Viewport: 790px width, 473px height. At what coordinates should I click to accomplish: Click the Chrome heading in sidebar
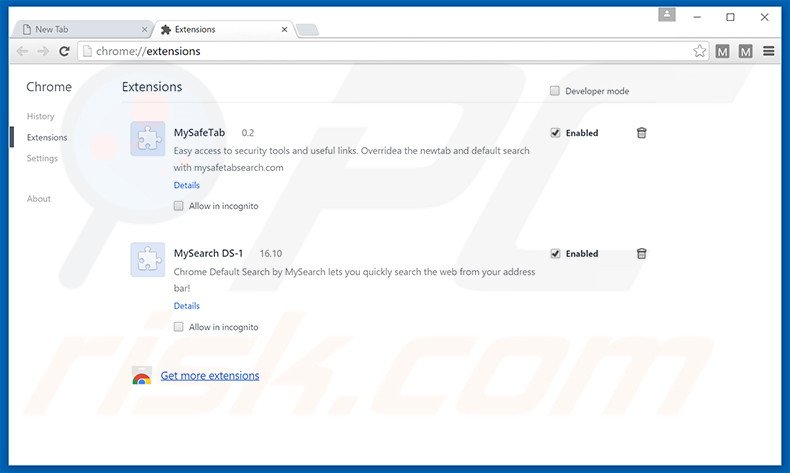49,87
